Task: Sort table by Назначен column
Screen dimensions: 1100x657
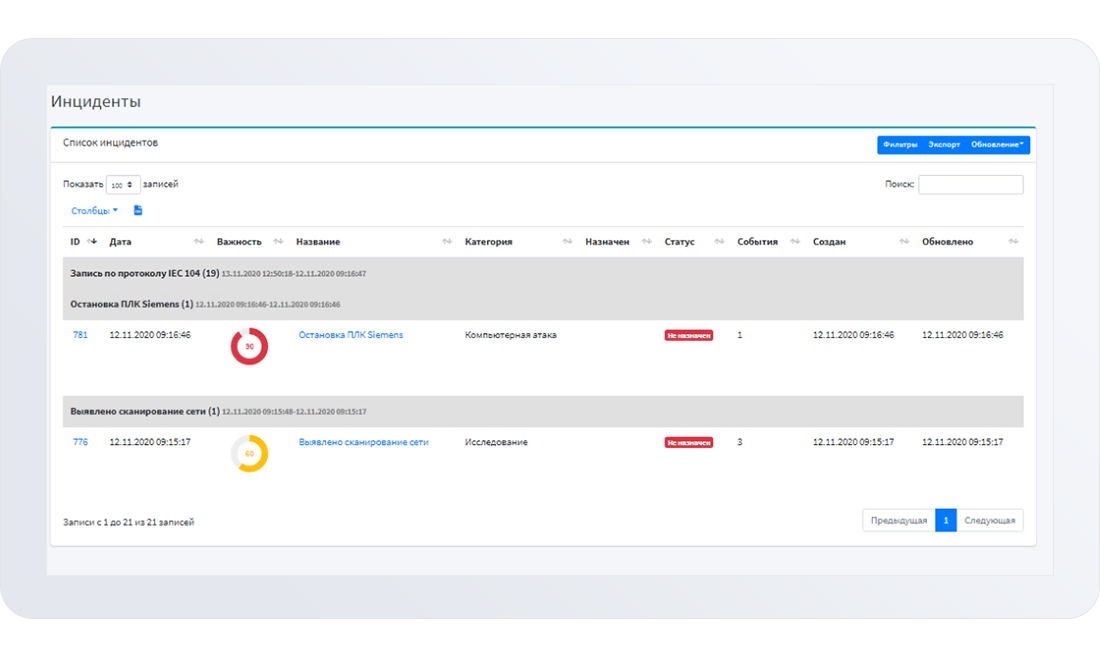Action: coord(647,241)
